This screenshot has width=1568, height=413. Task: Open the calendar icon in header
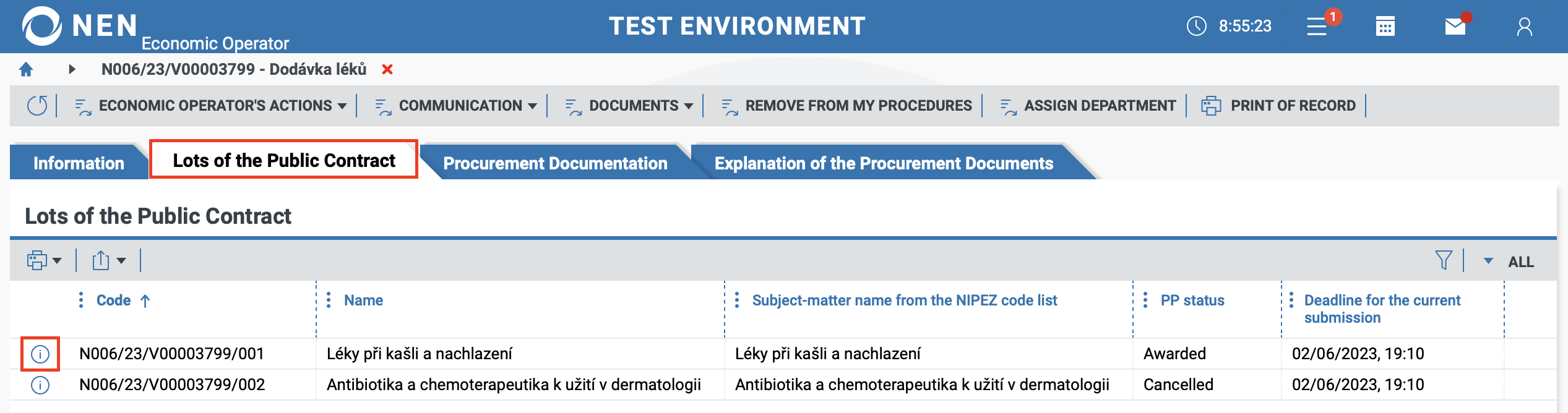point(1385,27)
